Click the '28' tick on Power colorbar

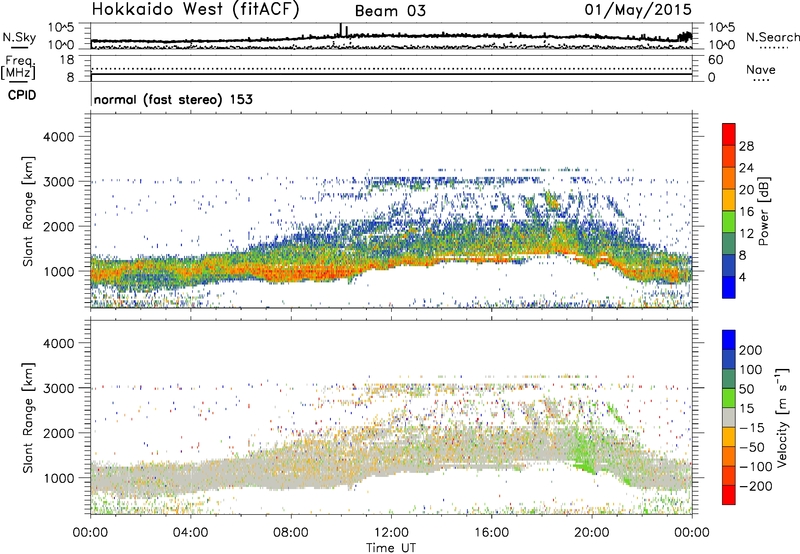[x=746, y=146]
